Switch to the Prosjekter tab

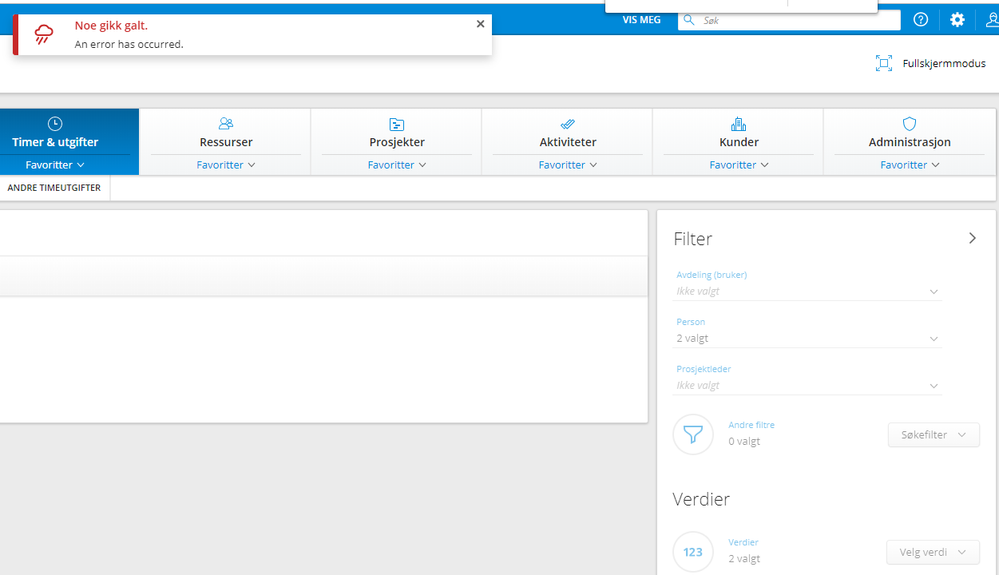click(396, 142)
